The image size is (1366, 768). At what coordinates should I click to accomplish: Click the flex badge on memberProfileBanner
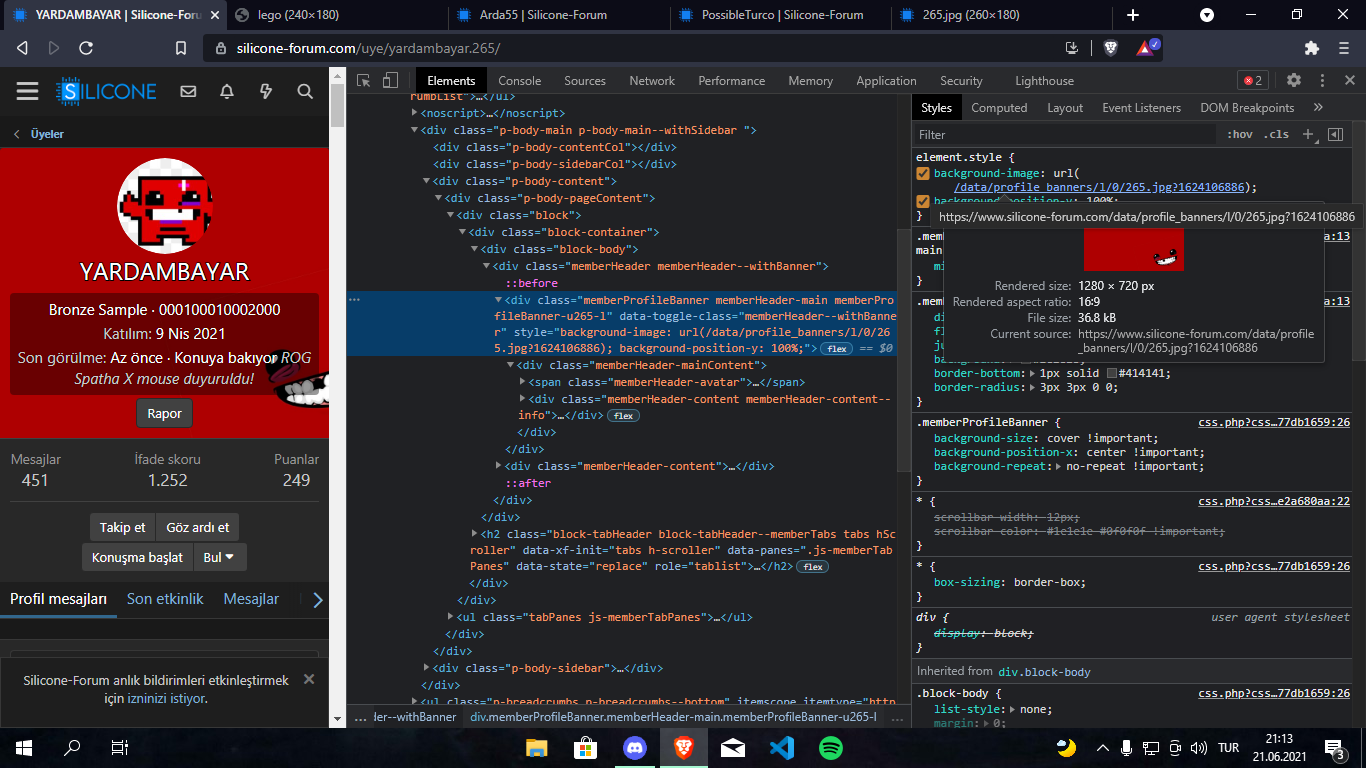click(x=836, y=348)
